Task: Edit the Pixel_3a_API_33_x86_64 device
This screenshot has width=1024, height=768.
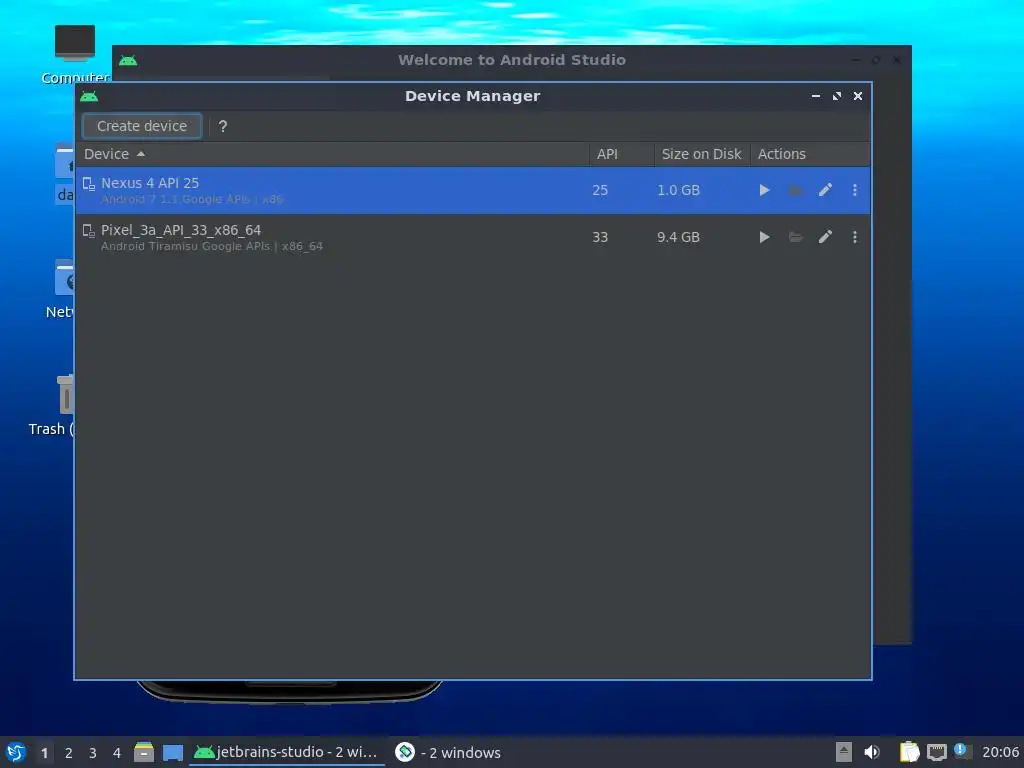Action: coord(825,237)
